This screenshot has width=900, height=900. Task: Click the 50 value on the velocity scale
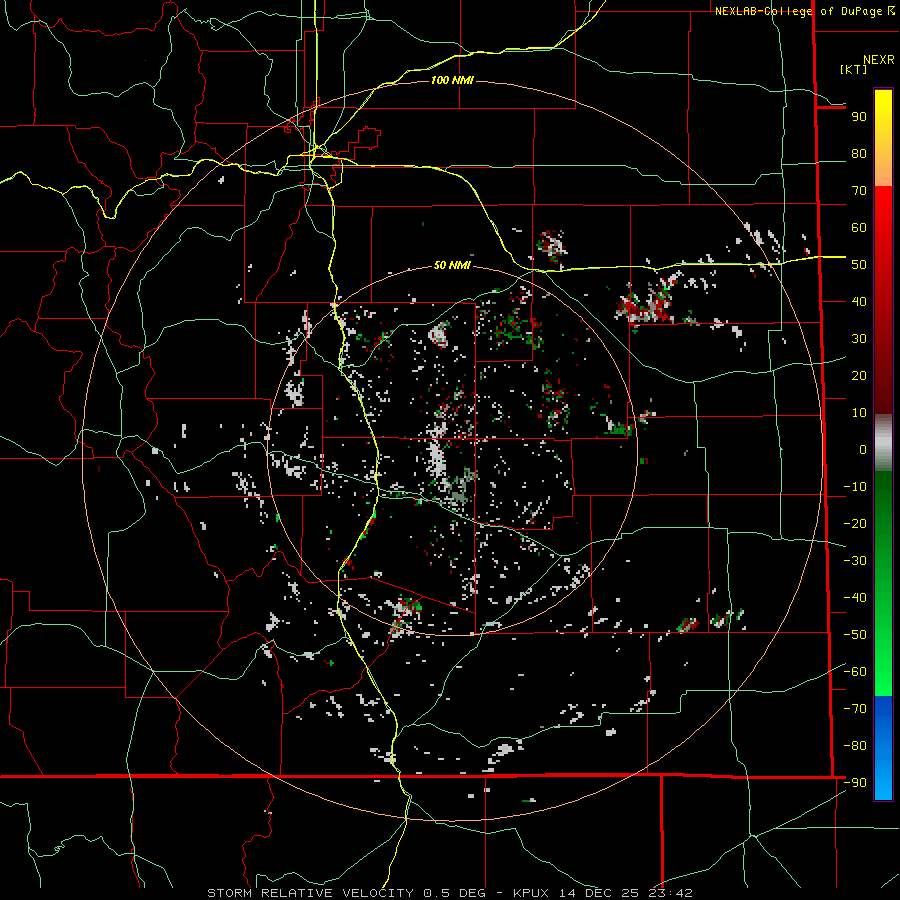tap(859, 265)
